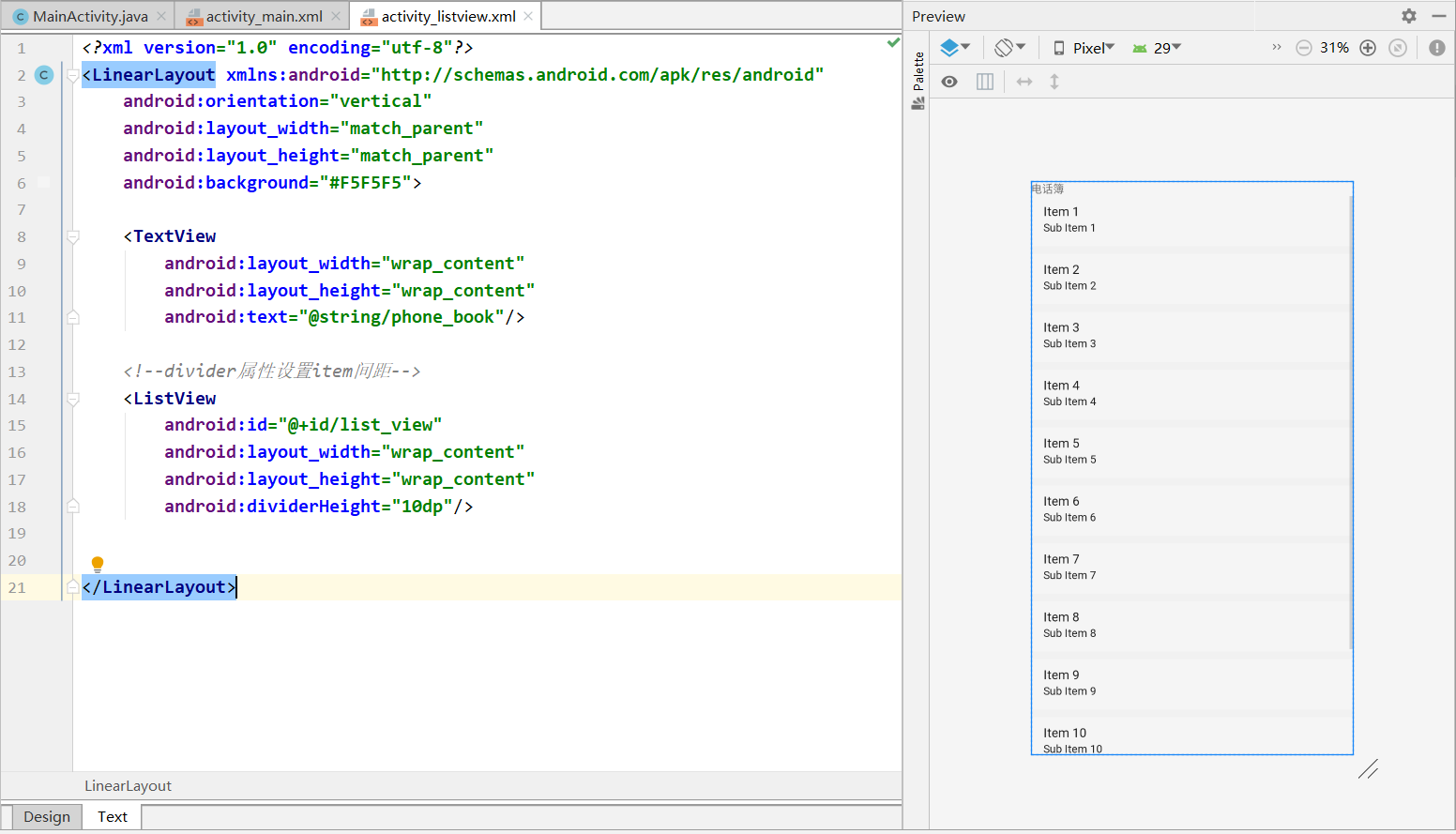
Task: Click the "@+id/list_view" value
Action: (x=360, y=425)
